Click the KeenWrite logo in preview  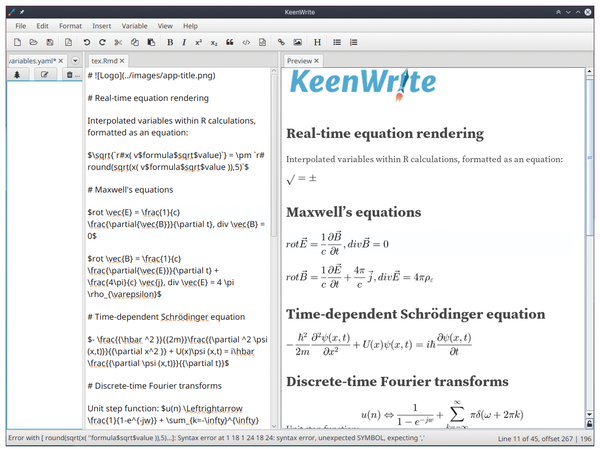coord(363,83)
